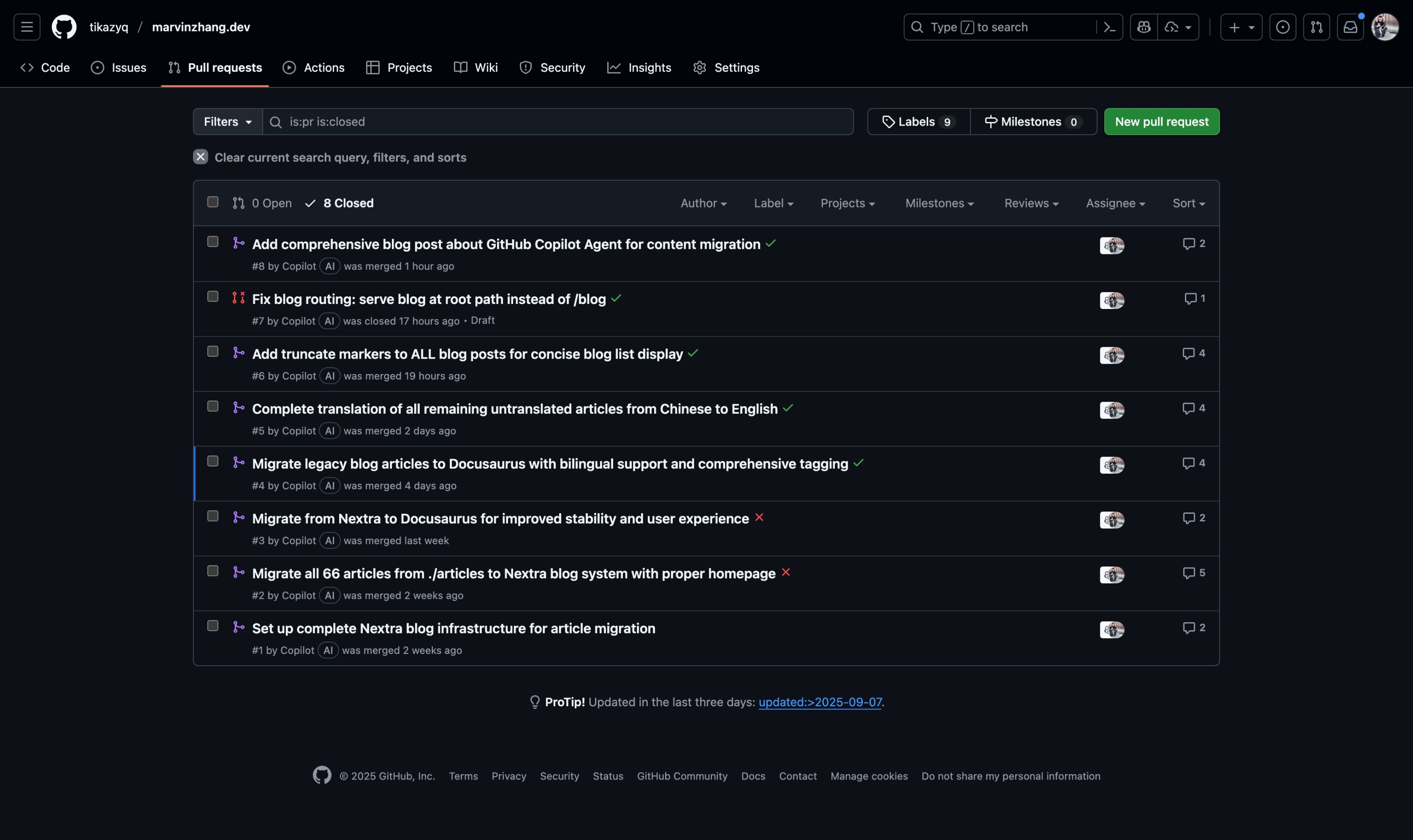
Task: Click comment count on PR #2
Action: [x=1193, y=573]
